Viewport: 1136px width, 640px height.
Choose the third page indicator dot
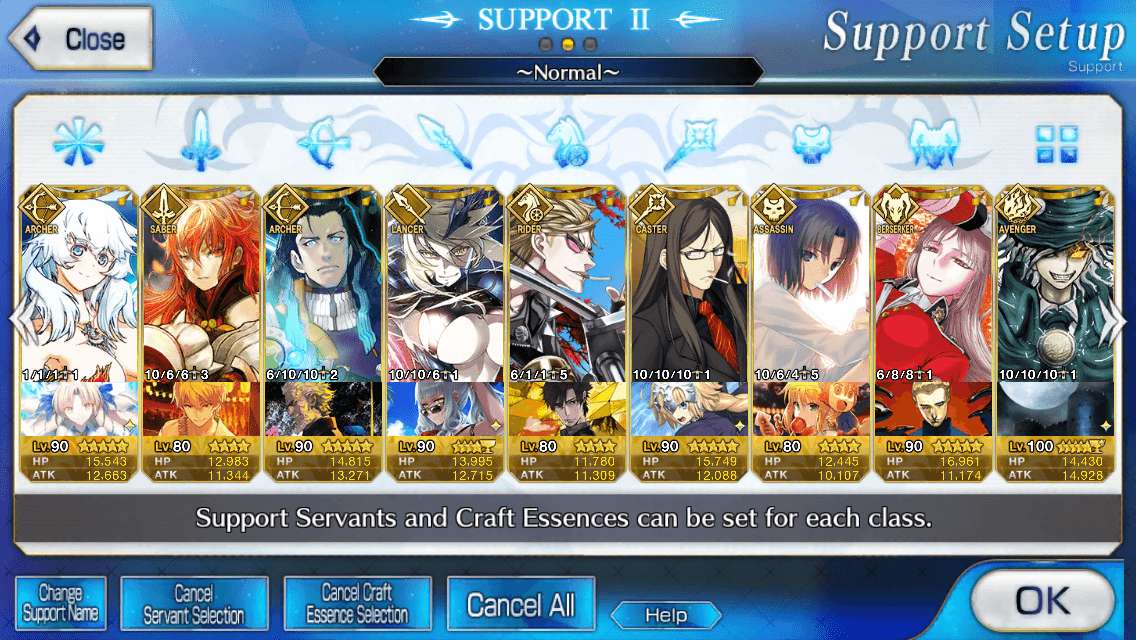click(x=590, y=45)
